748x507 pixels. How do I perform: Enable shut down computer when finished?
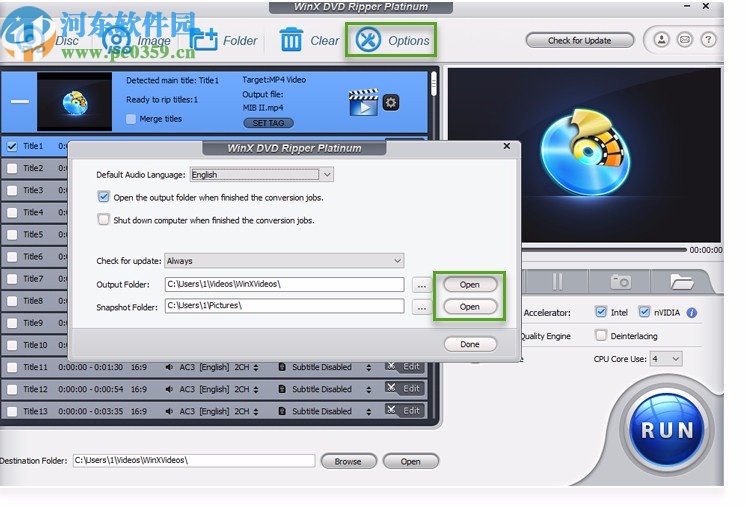104,219
